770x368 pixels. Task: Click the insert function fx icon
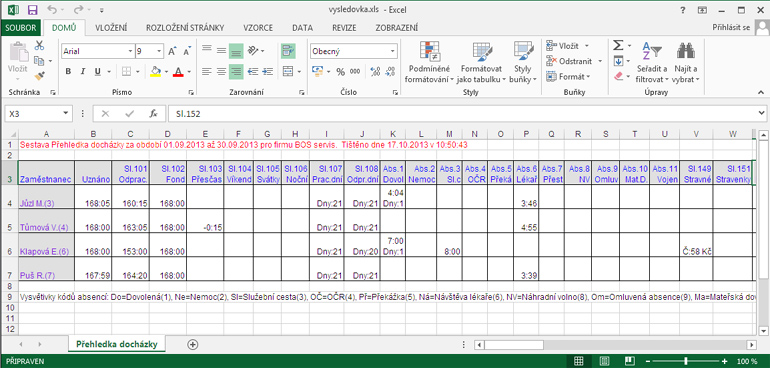click(153, 113)
